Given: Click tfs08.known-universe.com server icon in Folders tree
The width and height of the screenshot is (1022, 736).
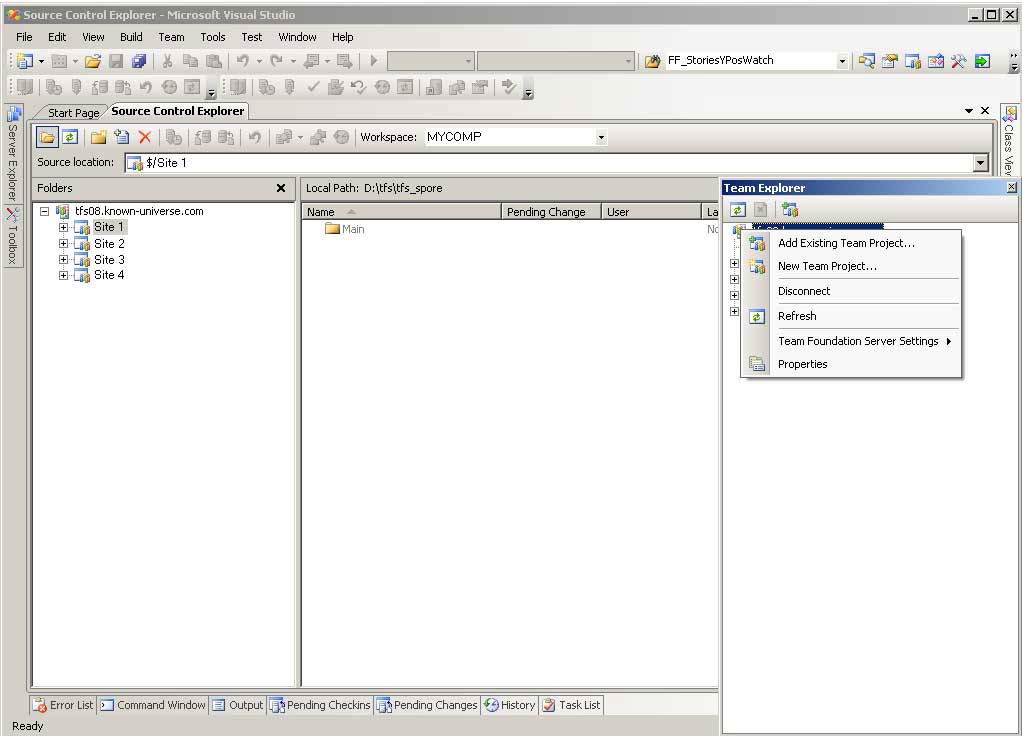Looking at the screenshot, I should (63, 211).
